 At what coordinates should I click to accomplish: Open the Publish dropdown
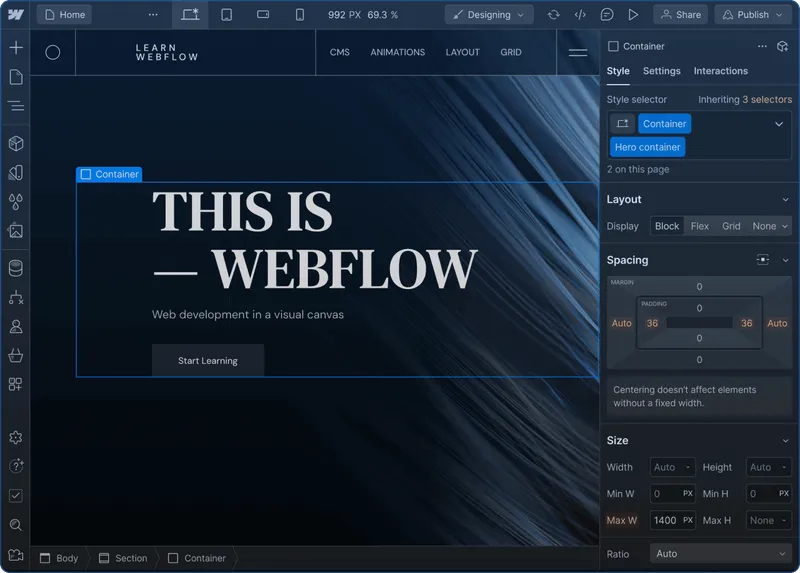[x=753, y=15]
